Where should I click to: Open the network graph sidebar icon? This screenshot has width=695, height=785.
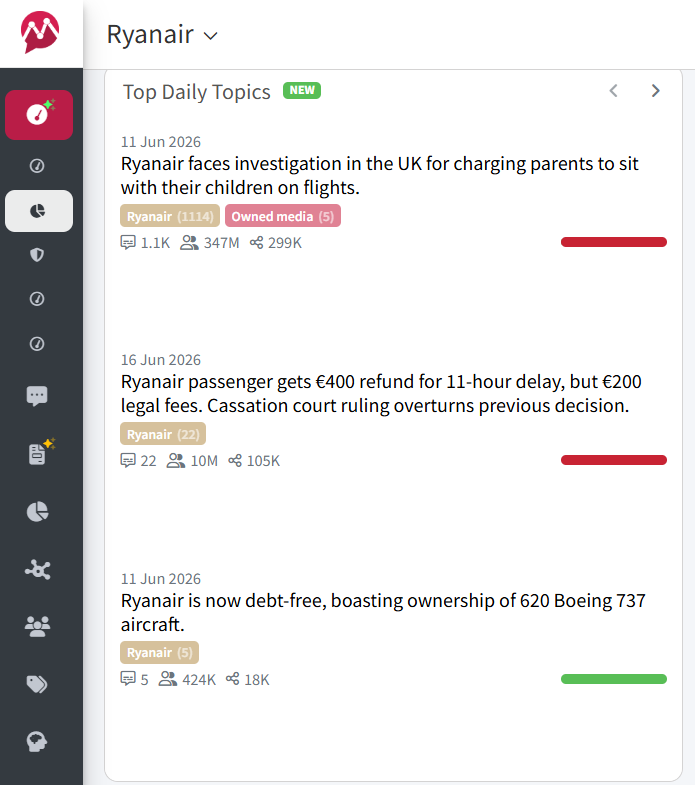pyautogui.click(x=38, y=570)
